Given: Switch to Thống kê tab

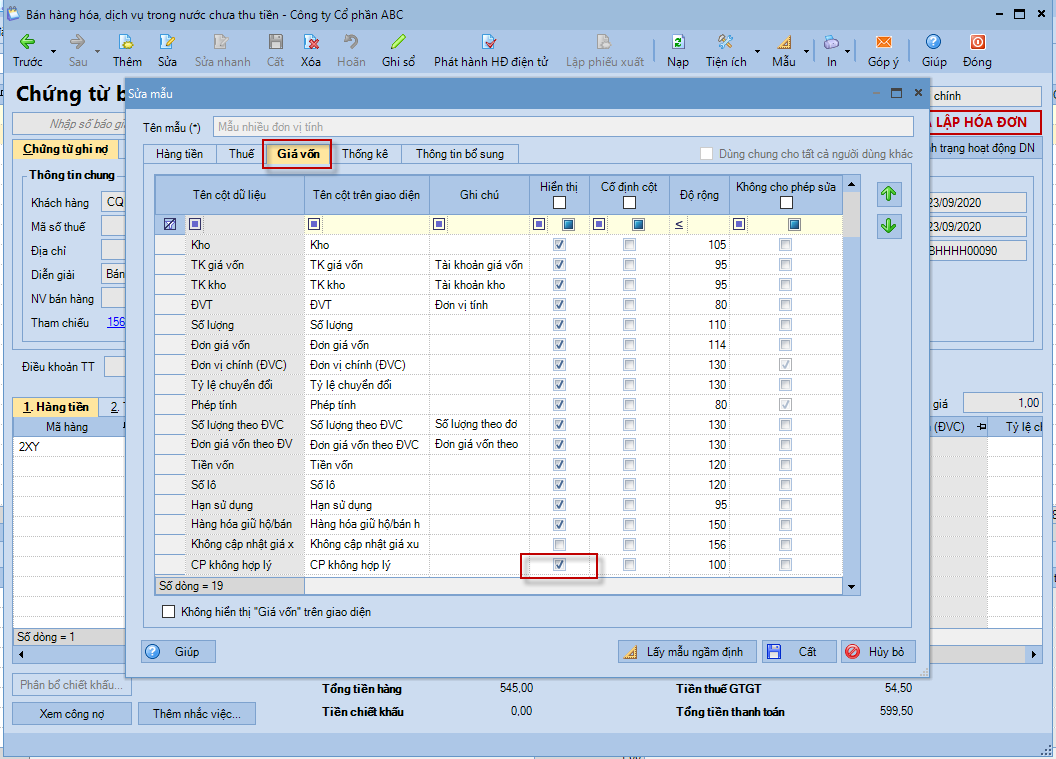Looking at the screenshot, I should pyautogui.click(x=365, y=154).
